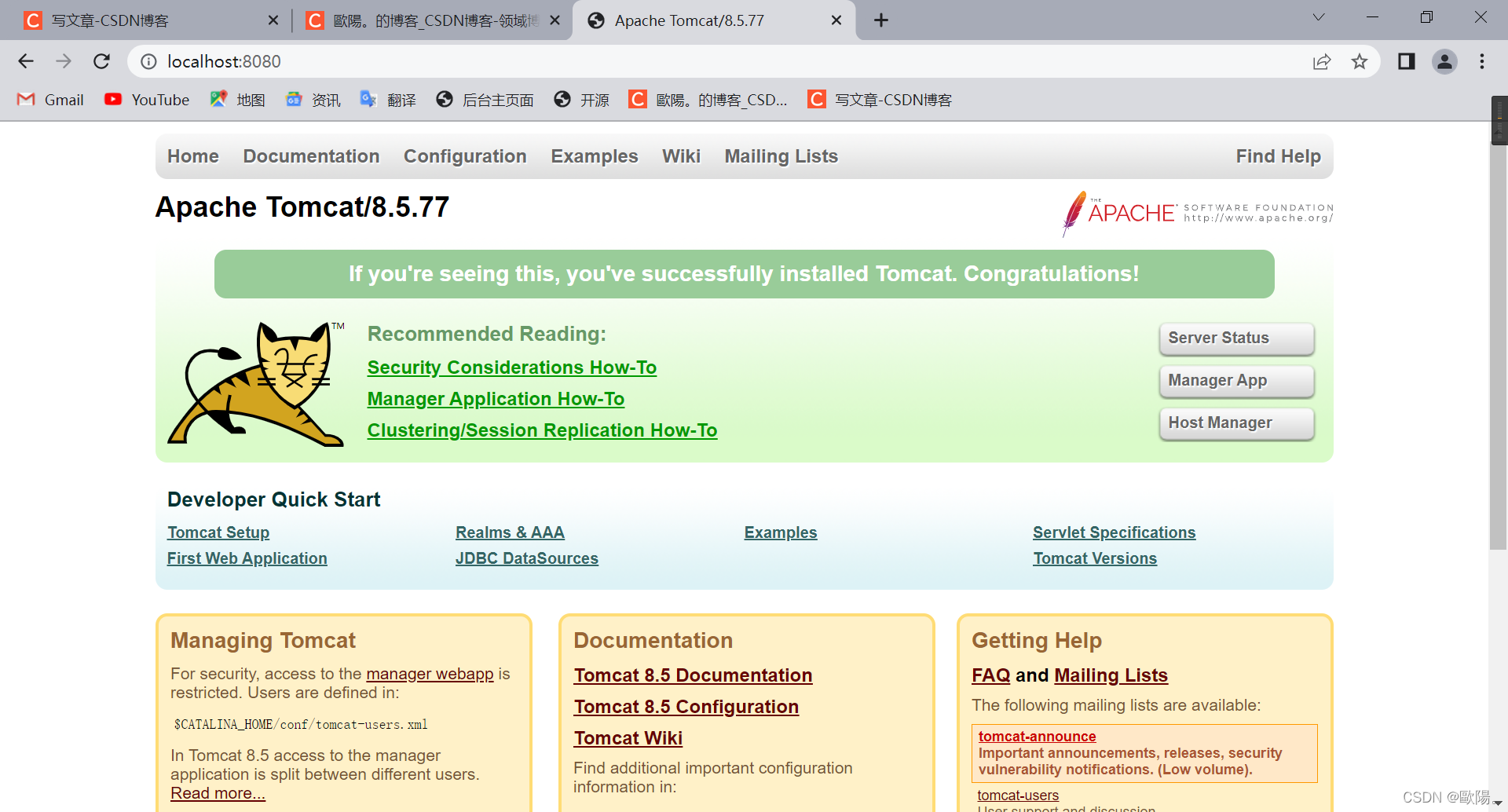Open Wiki in the Tomcat navigation
The image size is (1508, 812).
(681, 156)
